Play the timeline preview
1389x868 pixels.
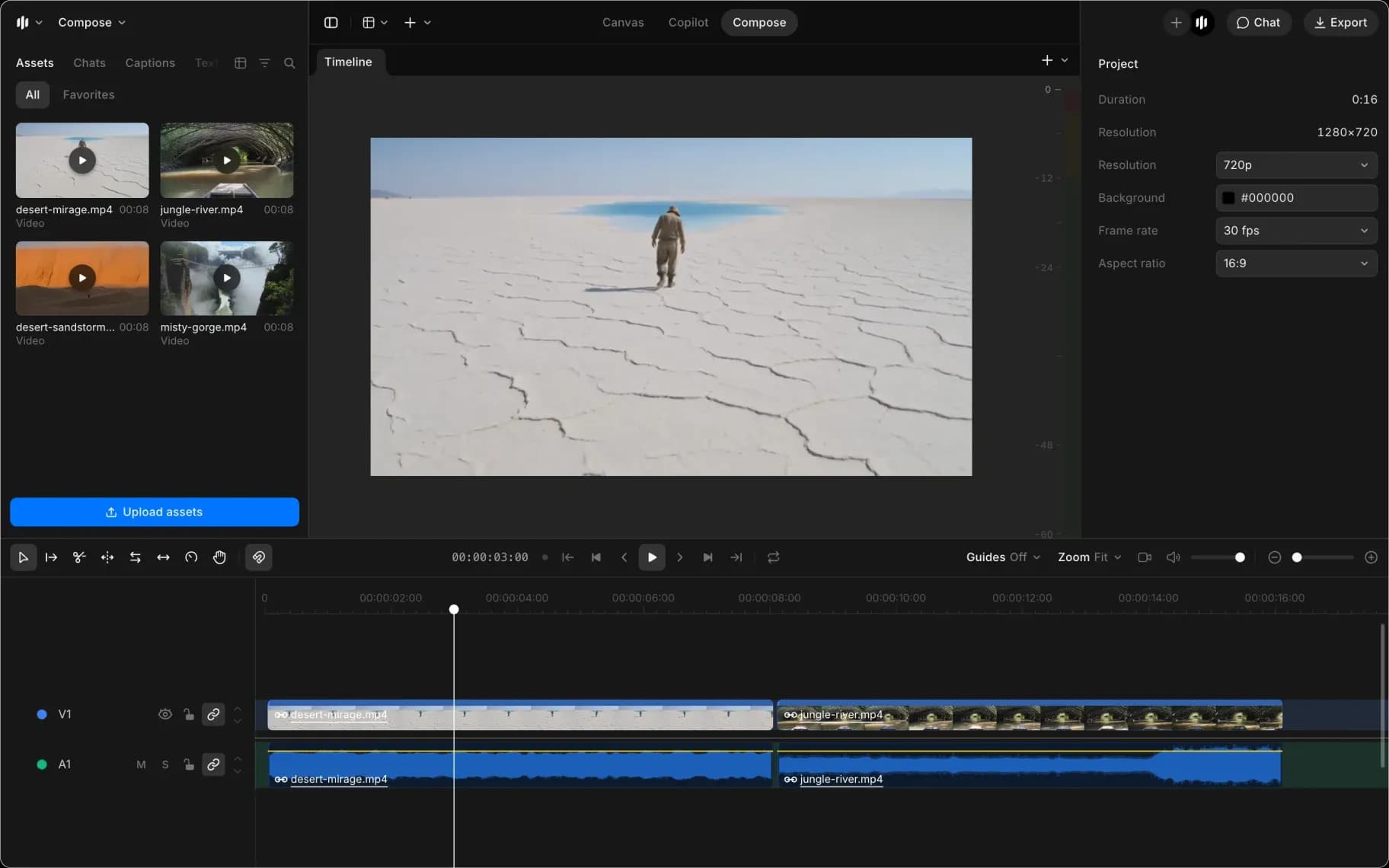(x=652, y=557)
